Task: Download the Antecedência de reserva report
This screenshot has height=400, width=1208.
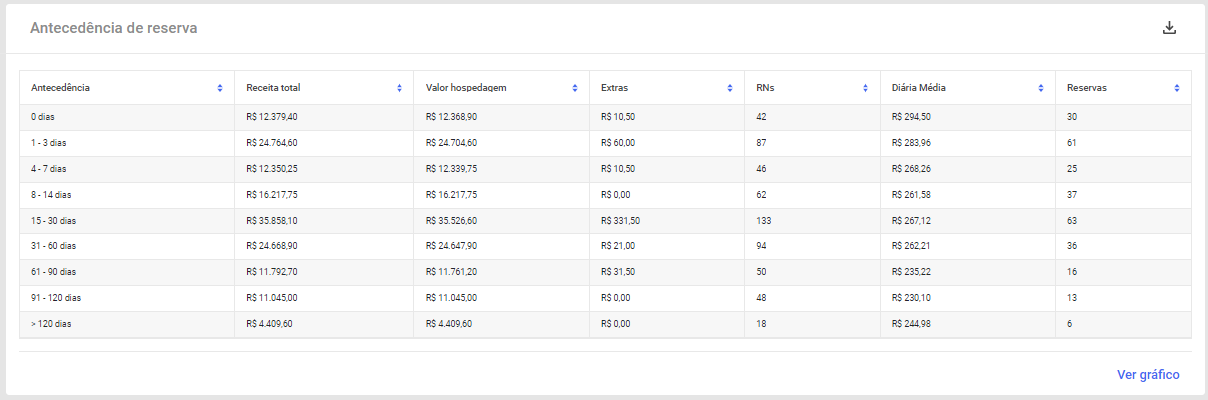Action: [1169, 28]
